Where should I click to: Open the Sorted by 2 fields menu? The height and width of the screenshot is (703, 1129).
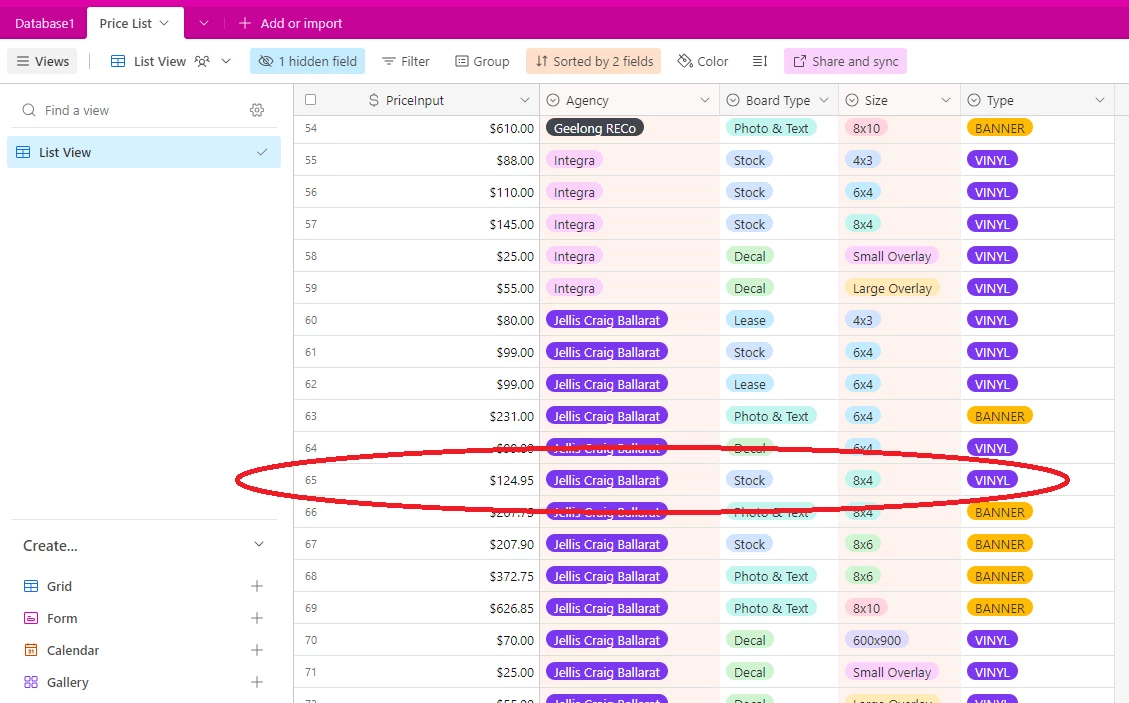pyautogui.click(x=594, y=61)
